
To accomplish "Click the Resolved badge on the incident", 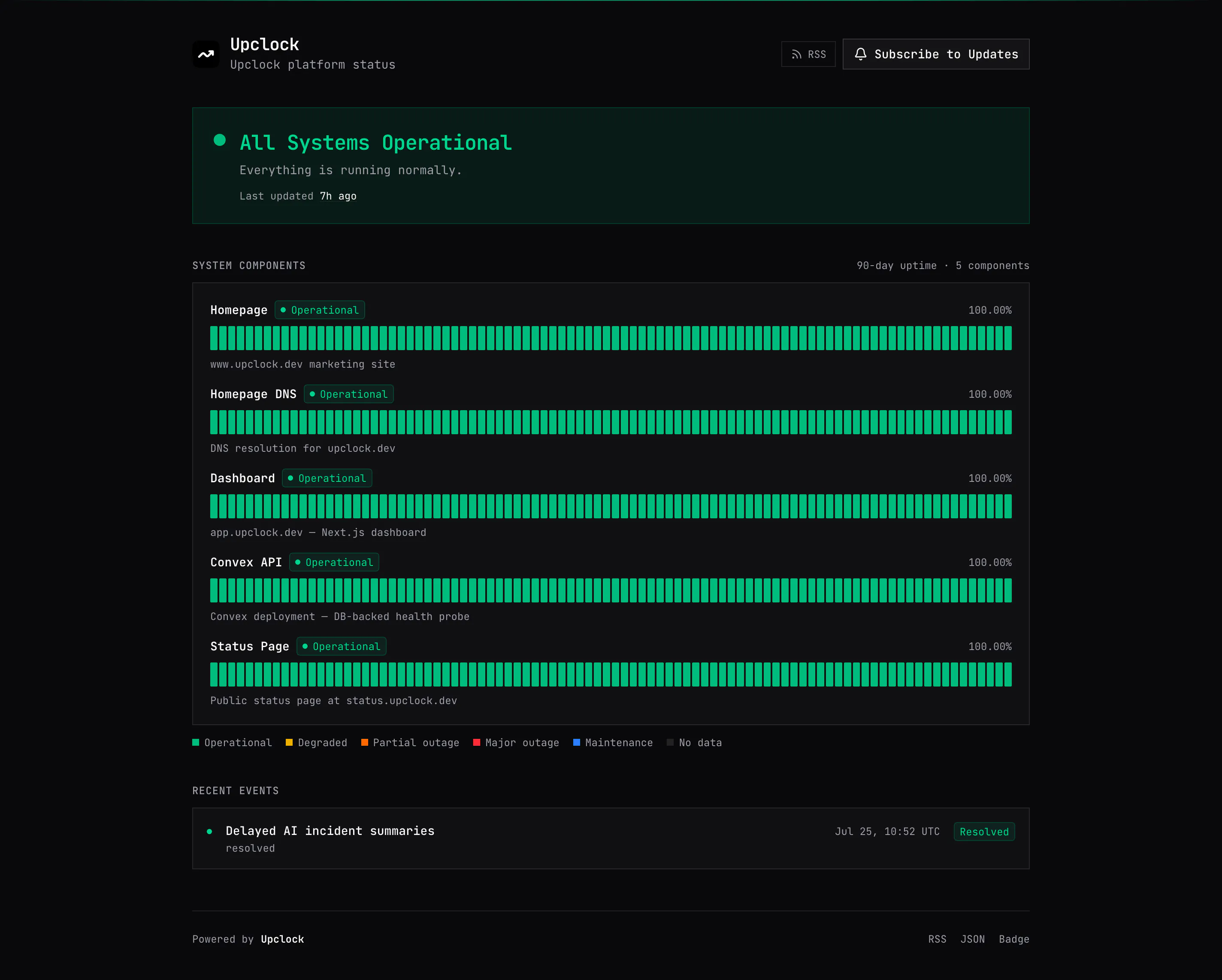I will [x=984, y=832].
